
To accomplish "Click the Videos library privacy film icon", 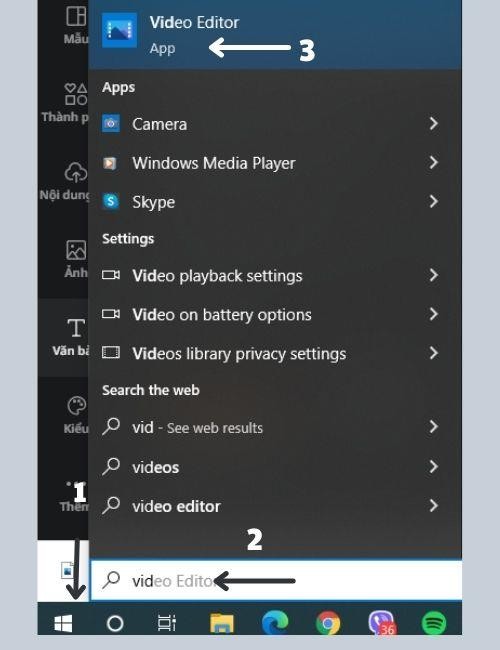I will coord(111,352).
